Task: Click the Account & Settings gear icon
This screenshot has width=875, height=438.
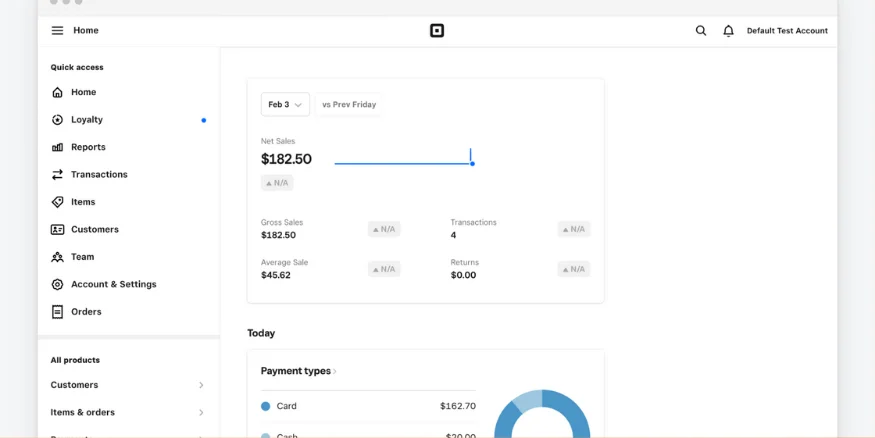Action: click(x=57, y=284)
